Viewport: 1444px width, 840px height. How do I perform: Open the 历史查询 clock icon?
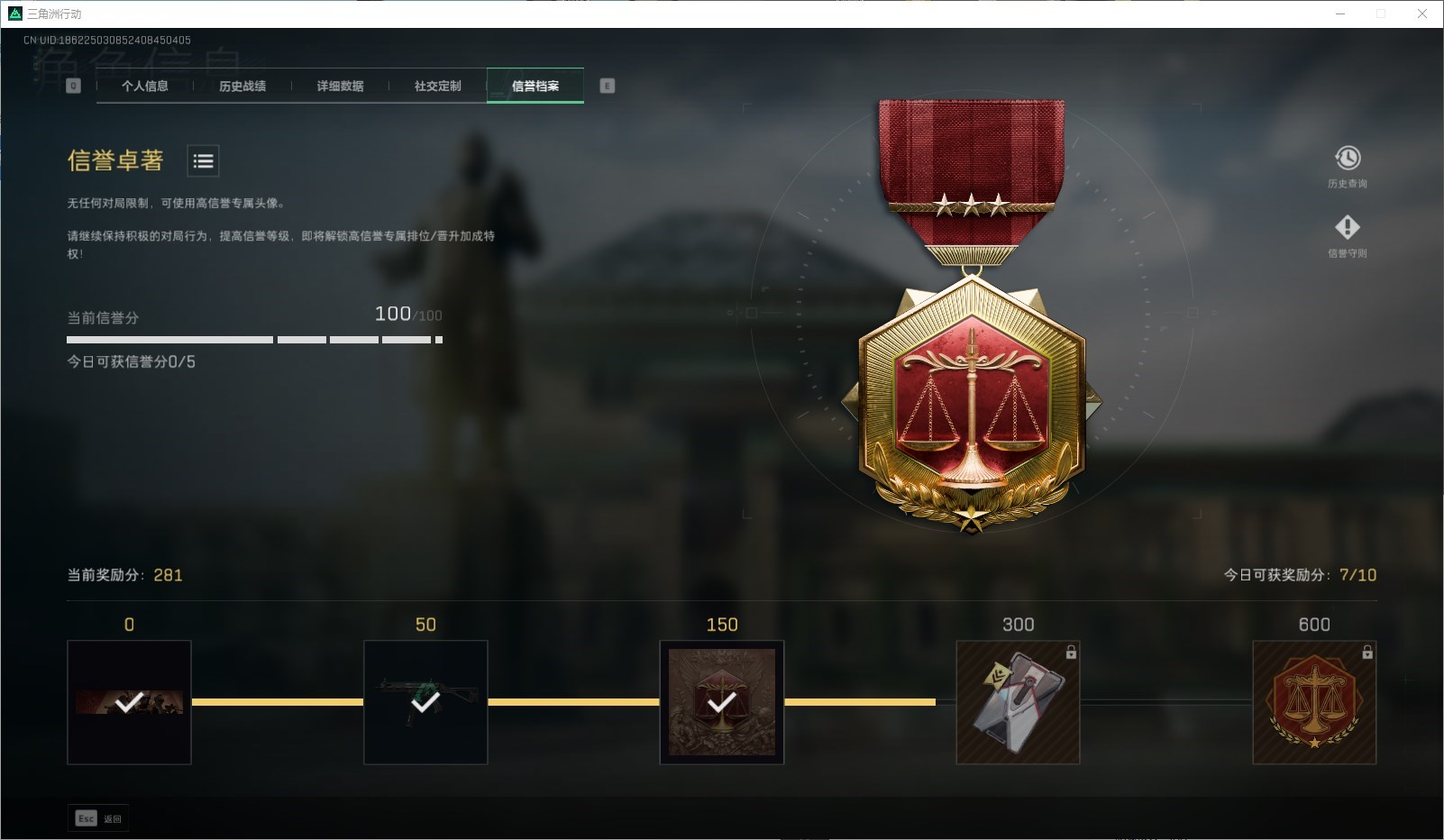point(1348,158)
